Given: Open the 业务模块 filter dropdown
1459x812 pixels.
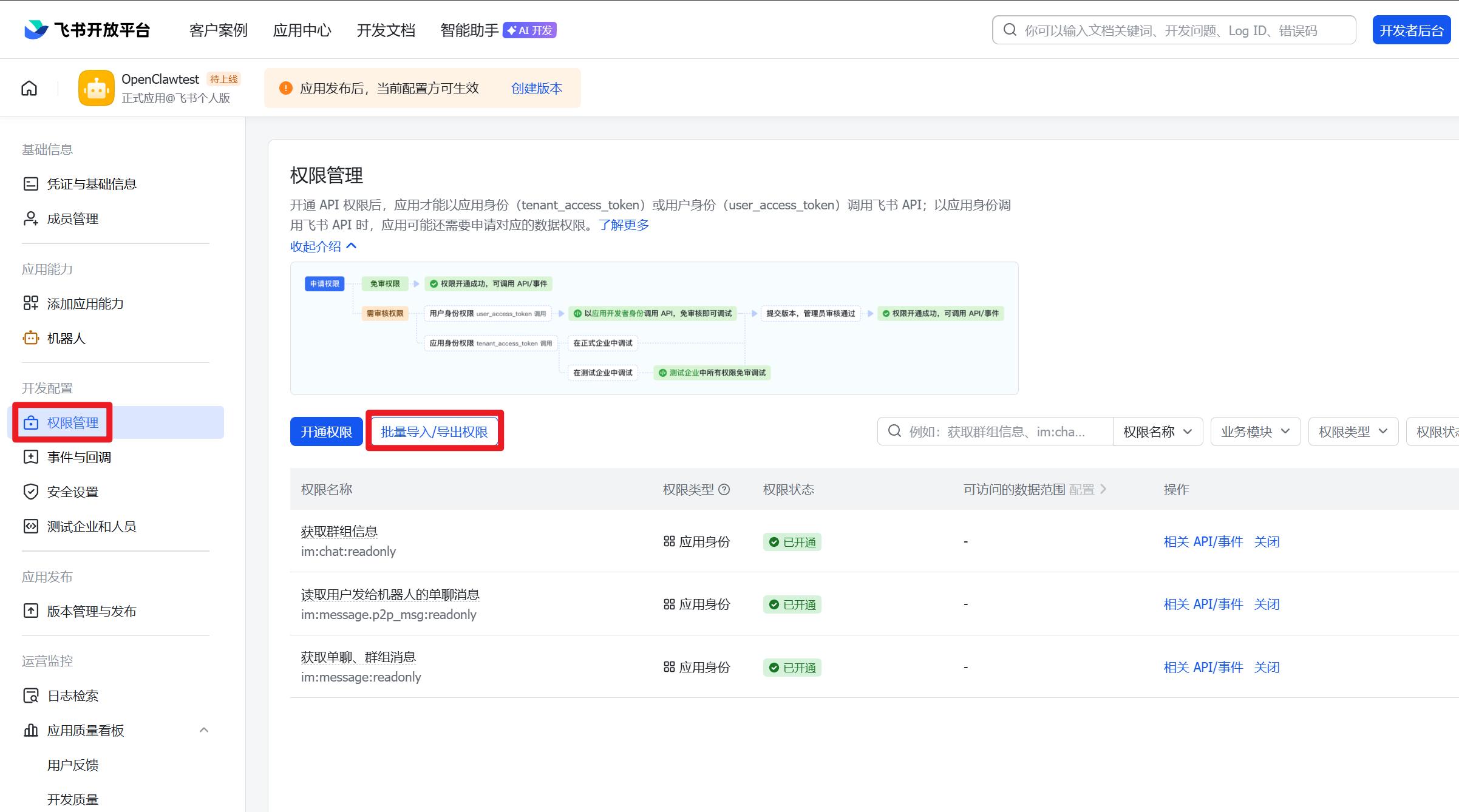Looking at the screenshot, I should point(1255,431).
